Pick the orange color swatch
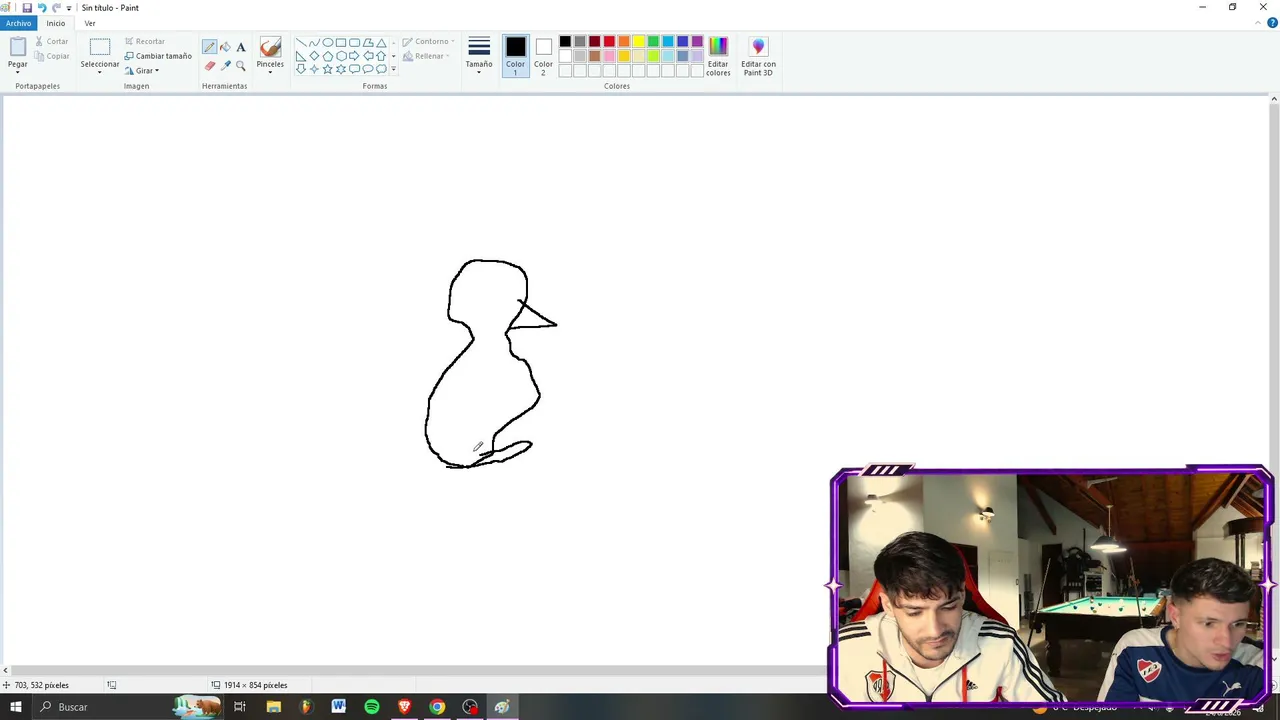The height and width of the screenshot is (720, 1280). (x=624, y=42)
